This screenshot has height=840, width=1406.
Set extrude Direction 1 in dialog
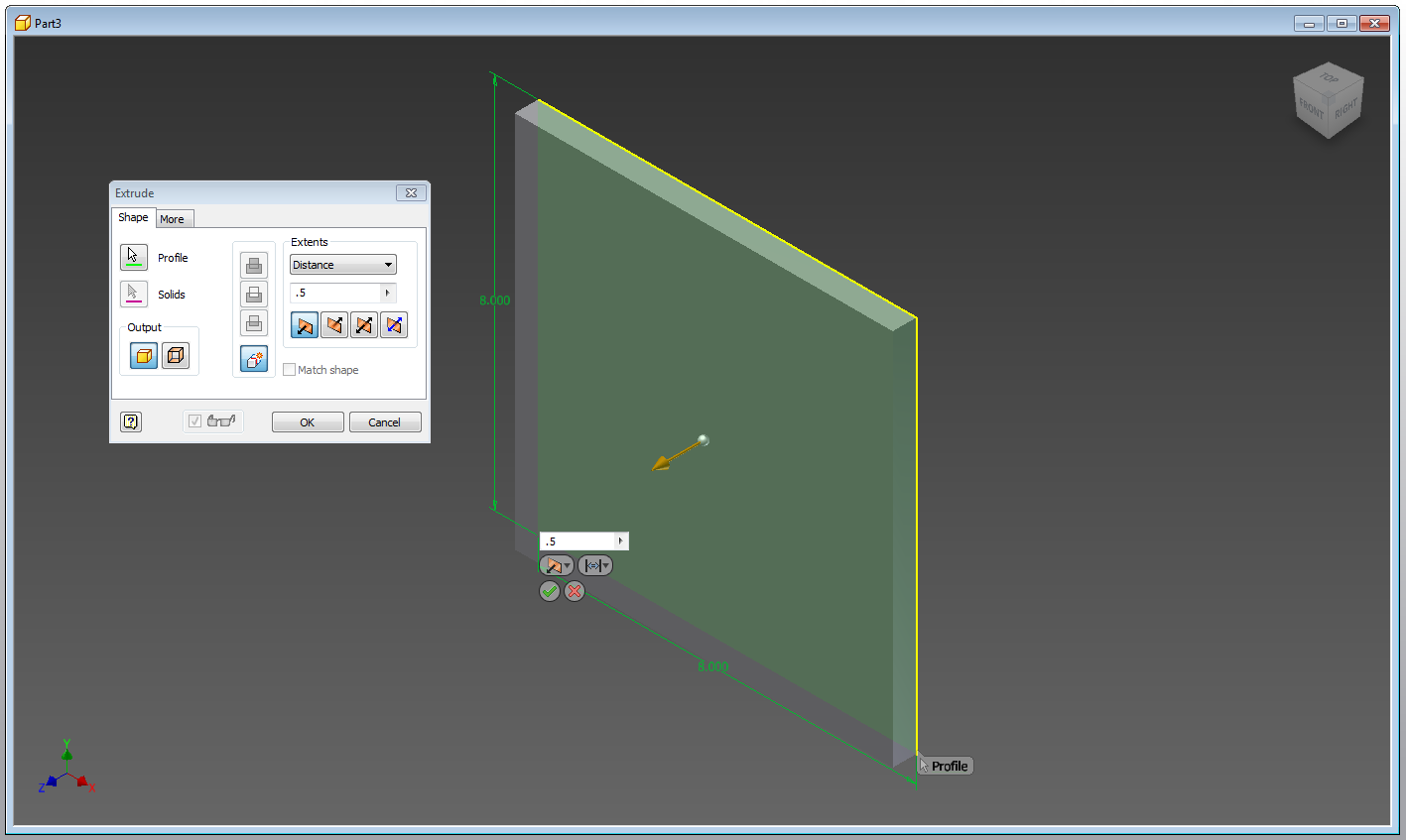point(305,324)
